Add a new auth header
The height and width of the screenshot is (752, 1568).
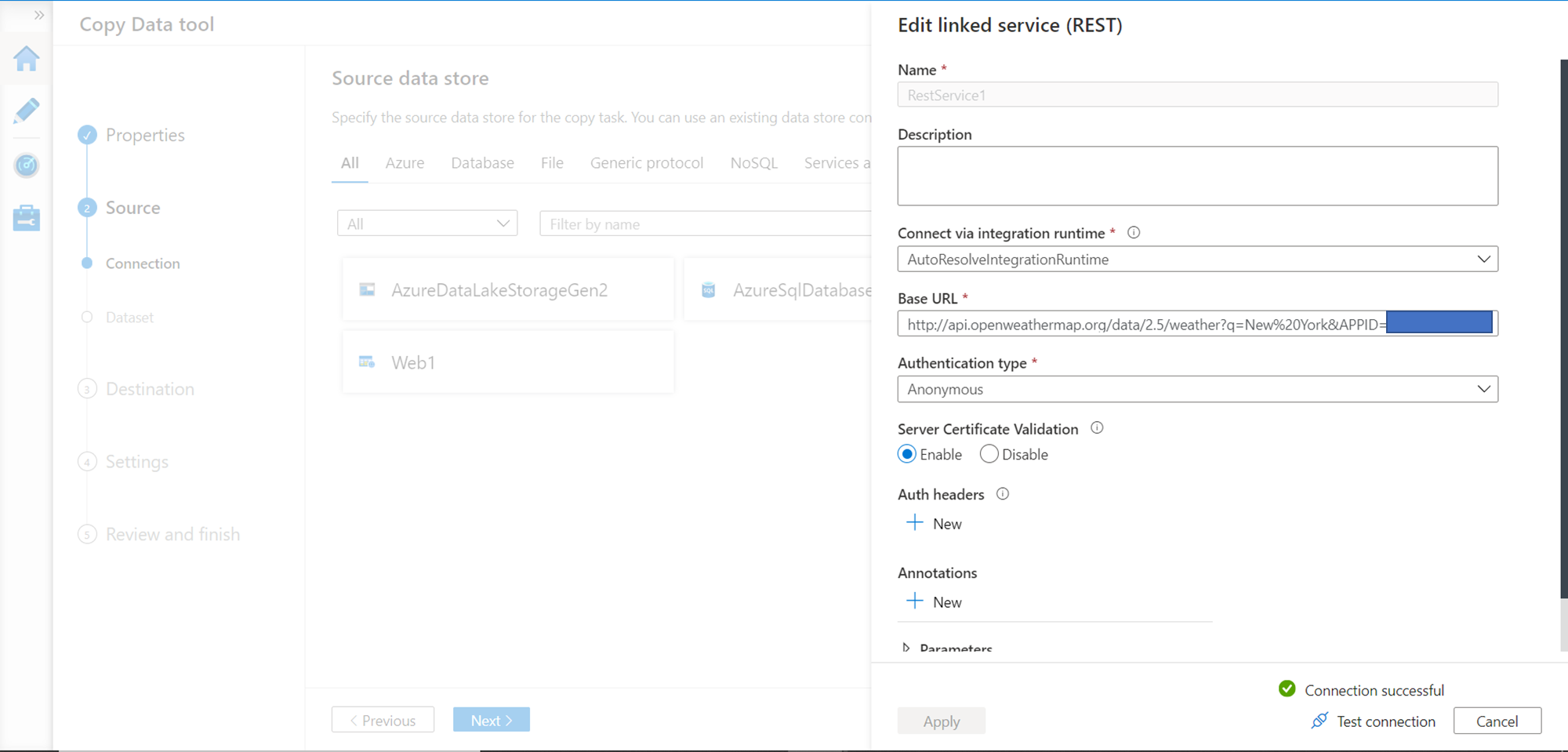pos(935,524)
